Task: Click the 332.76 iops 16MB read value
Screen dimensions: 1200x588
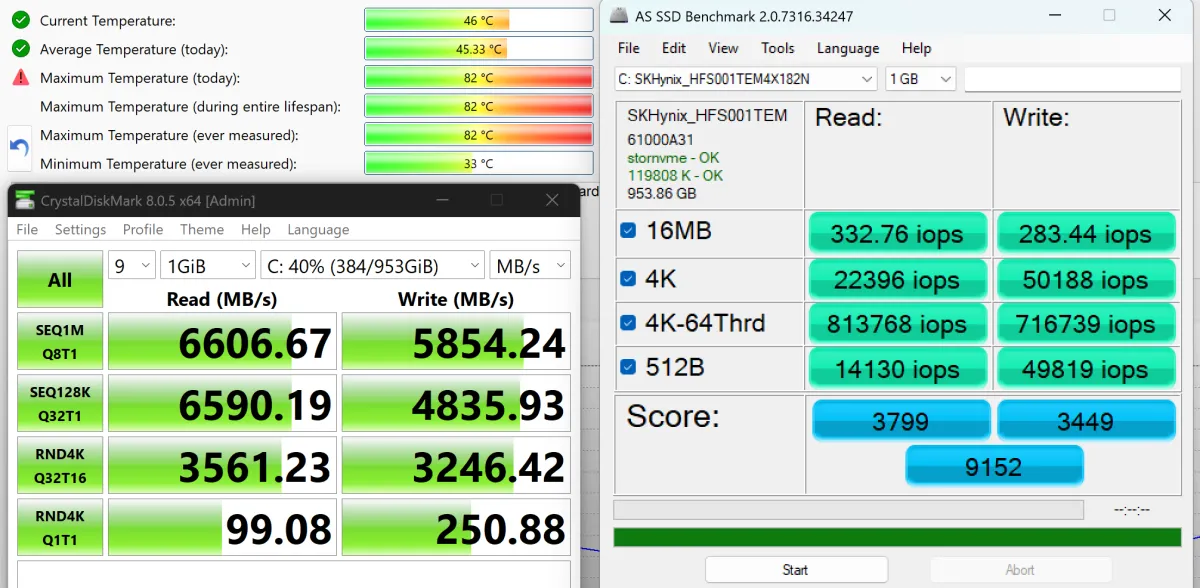Action: [897, 233]
